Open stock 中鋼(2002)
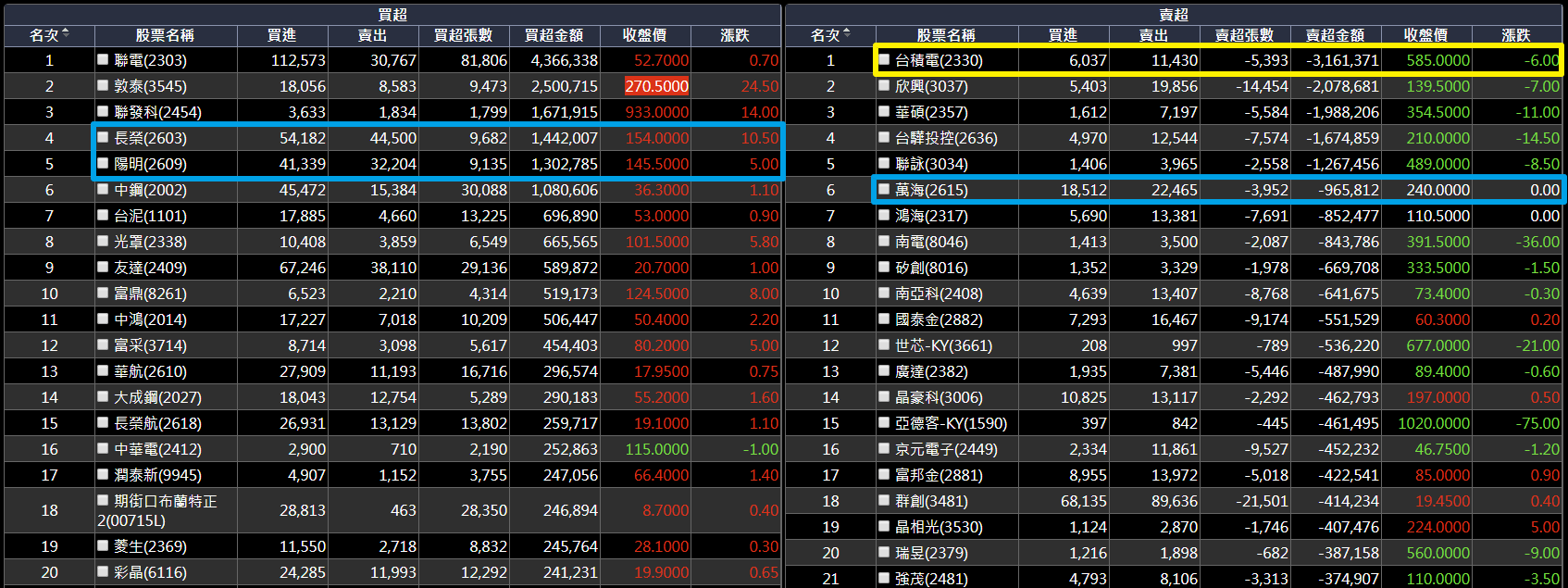This screenshot has height=588, width=1568. 150,190
